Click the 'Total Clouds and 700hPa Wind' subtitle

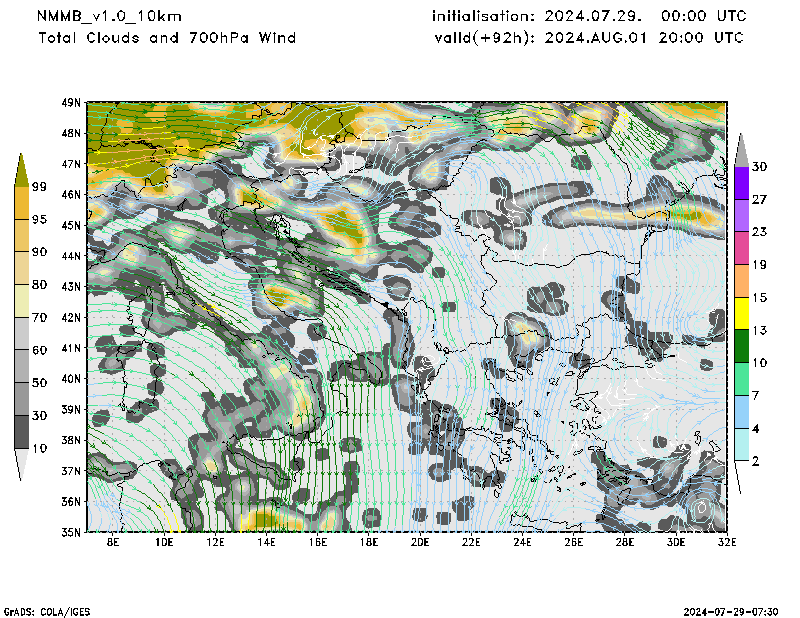(167, 38)
